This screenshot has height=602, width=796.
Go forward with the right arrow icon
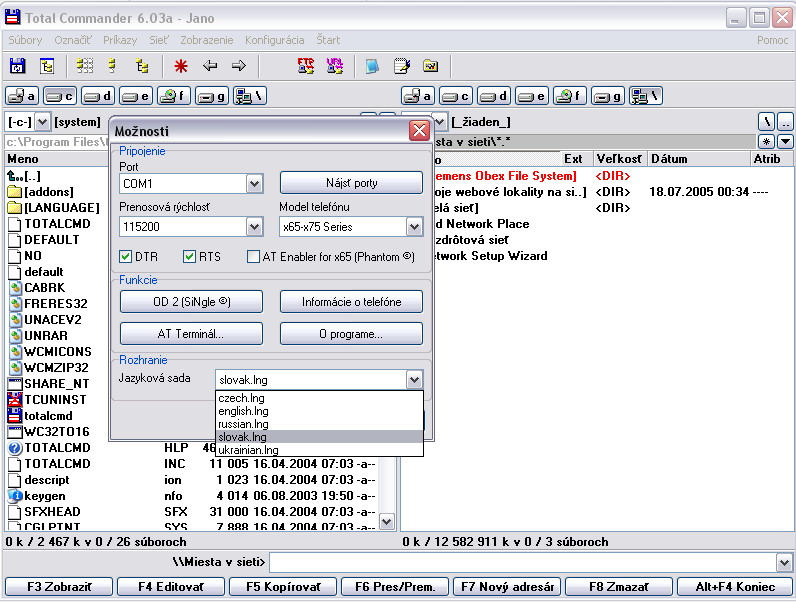tap(238, 65)
